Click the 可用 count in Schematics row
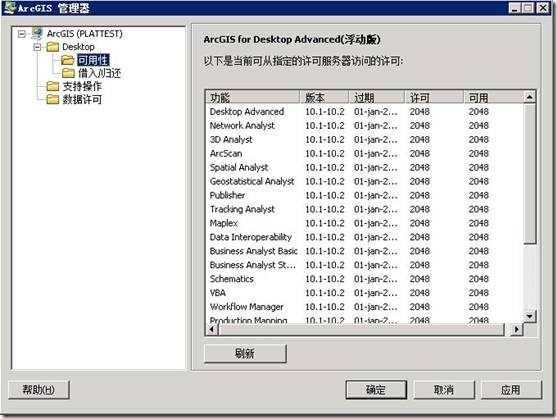 478,279
